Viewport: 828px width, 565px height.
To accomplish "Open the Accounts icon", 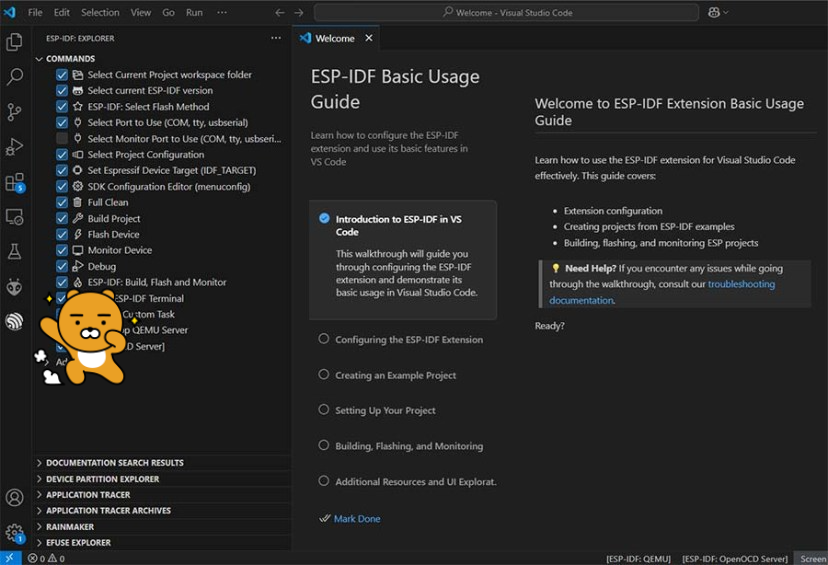I will point(14,497).
